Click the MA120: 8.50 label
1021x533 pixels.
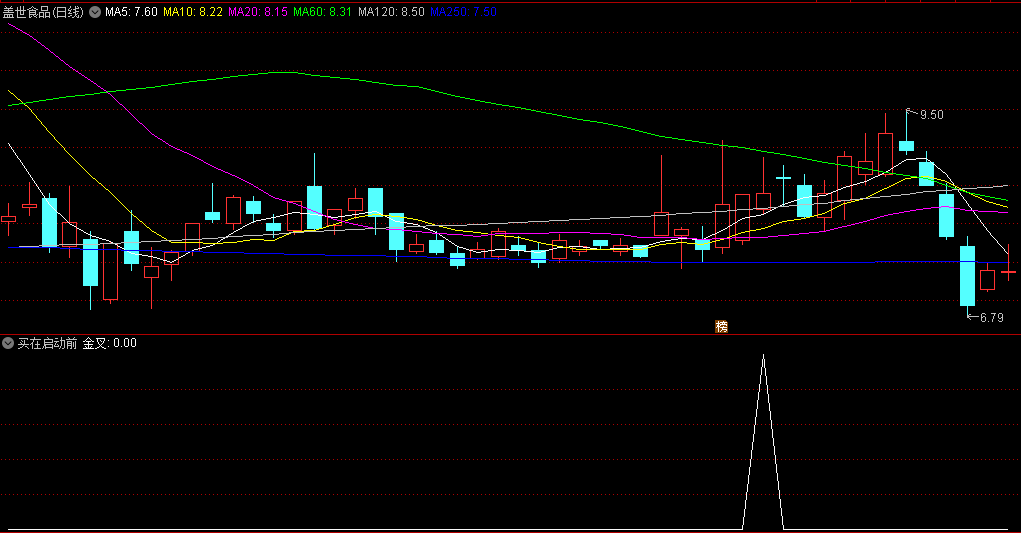coord(391,12)
